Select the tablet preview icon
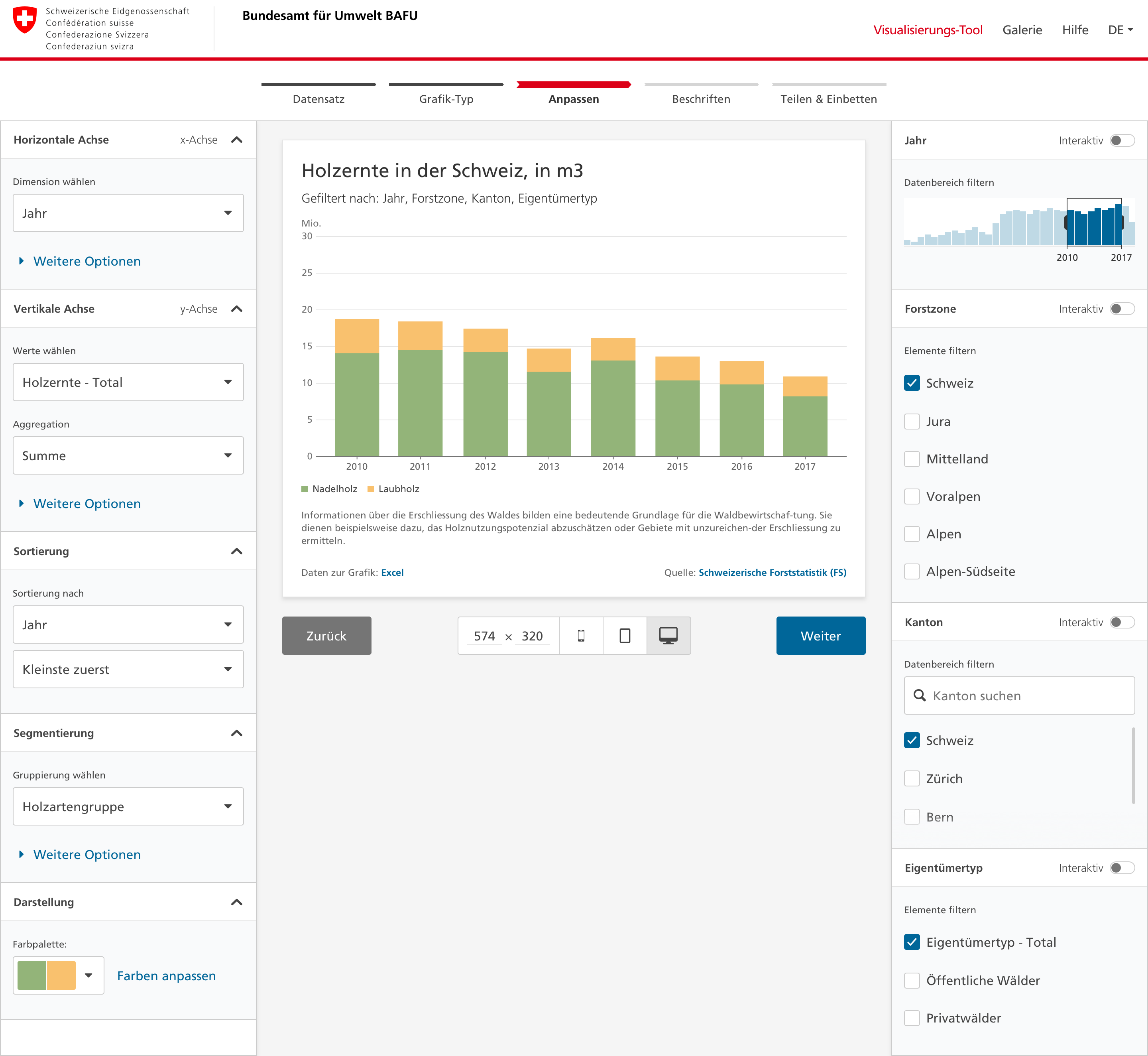1148x1056 pixels. tap(625, 635)
